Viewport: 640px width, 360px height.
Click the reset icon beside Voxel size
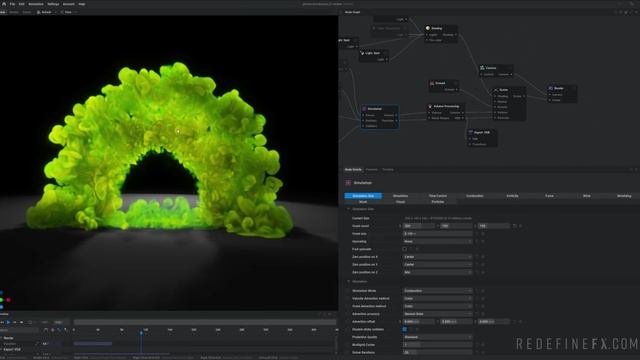[x=477, y=233]
